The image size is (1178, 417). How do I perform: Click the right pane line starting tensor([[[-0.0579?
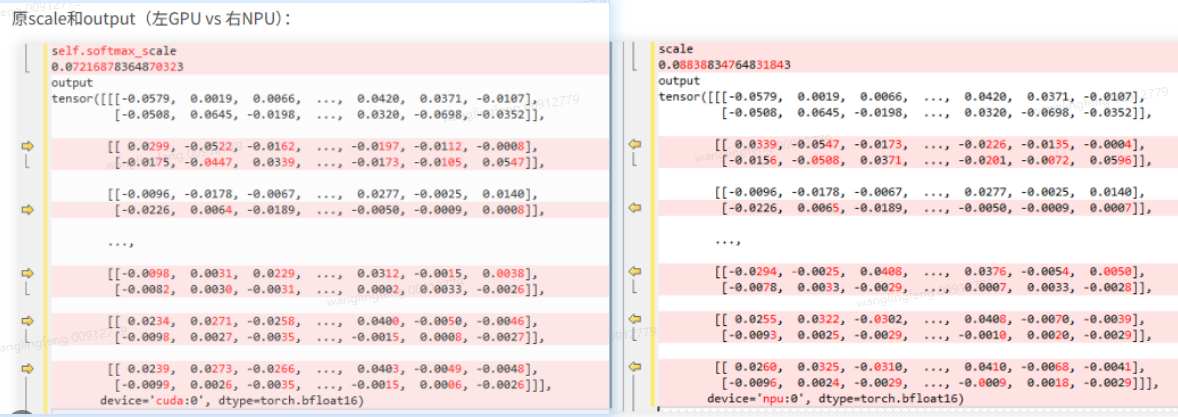(x=902, y=96)
